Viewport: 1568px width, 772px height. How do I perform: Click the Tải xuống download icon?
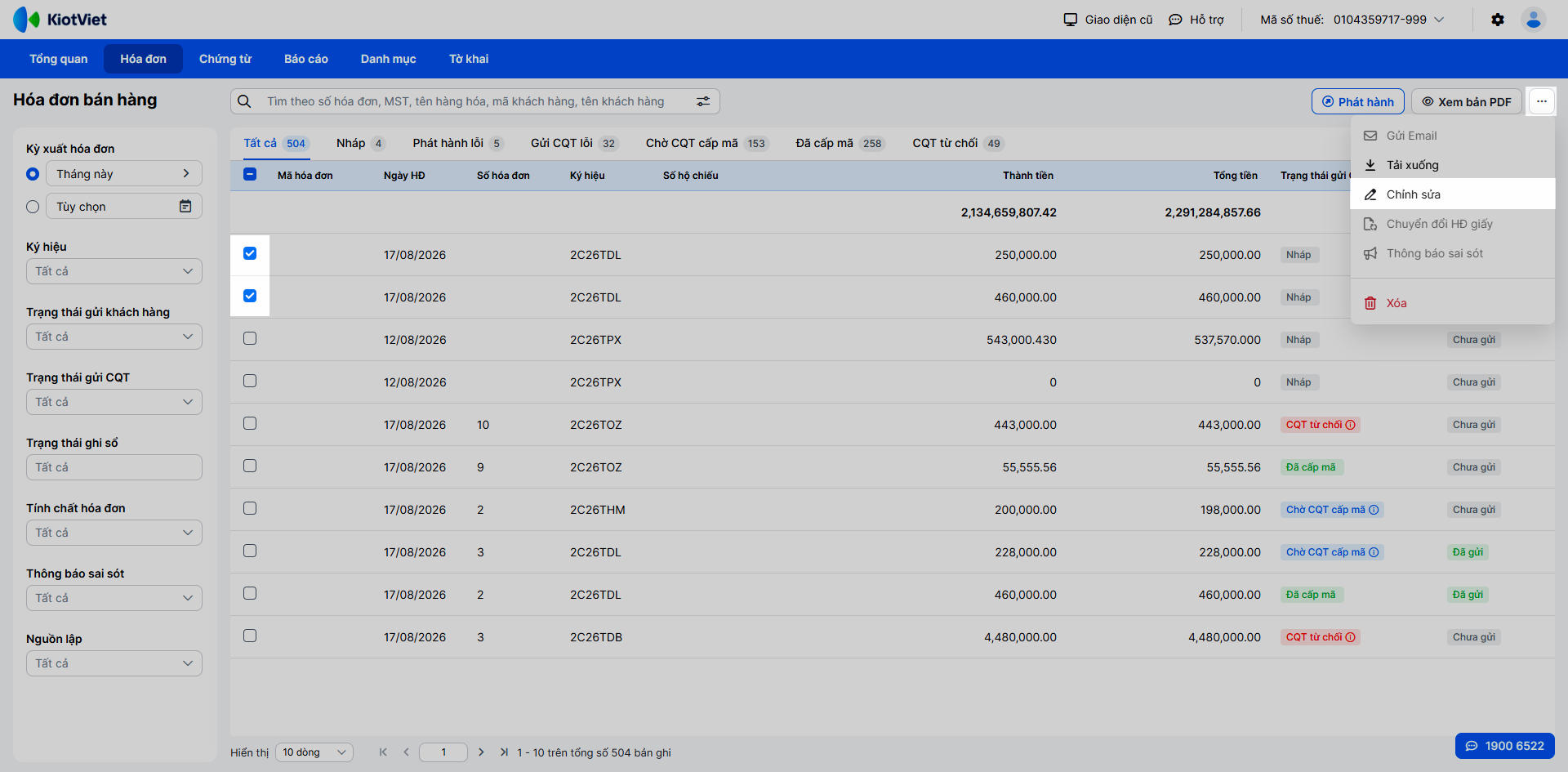1370,165
